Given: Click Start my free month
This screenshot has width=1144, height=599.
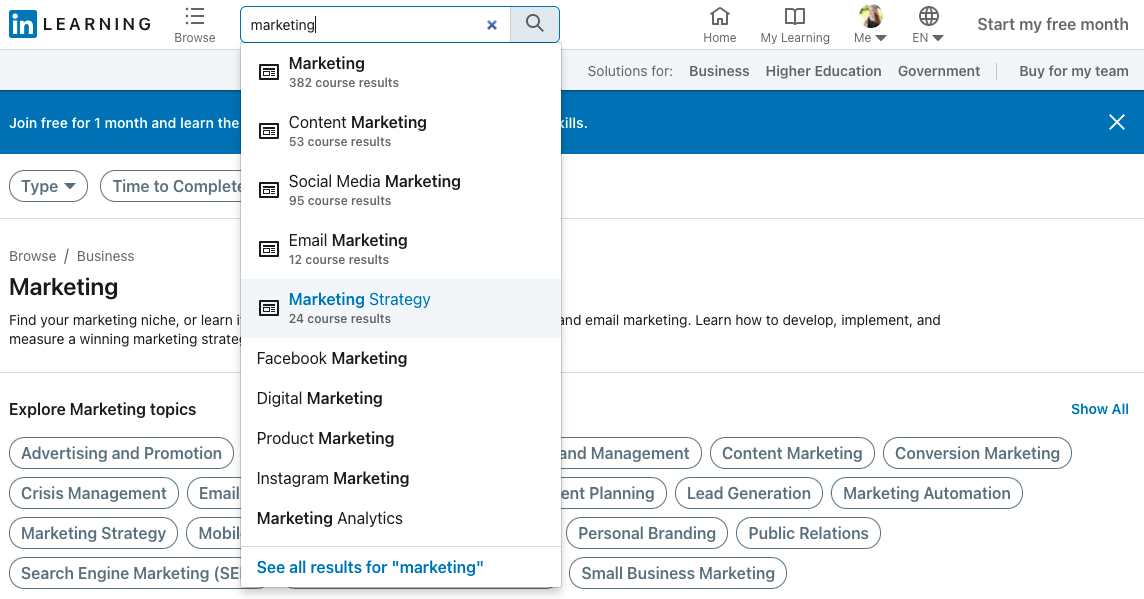Looking at the screenshot, I should tap(1053, 24).
